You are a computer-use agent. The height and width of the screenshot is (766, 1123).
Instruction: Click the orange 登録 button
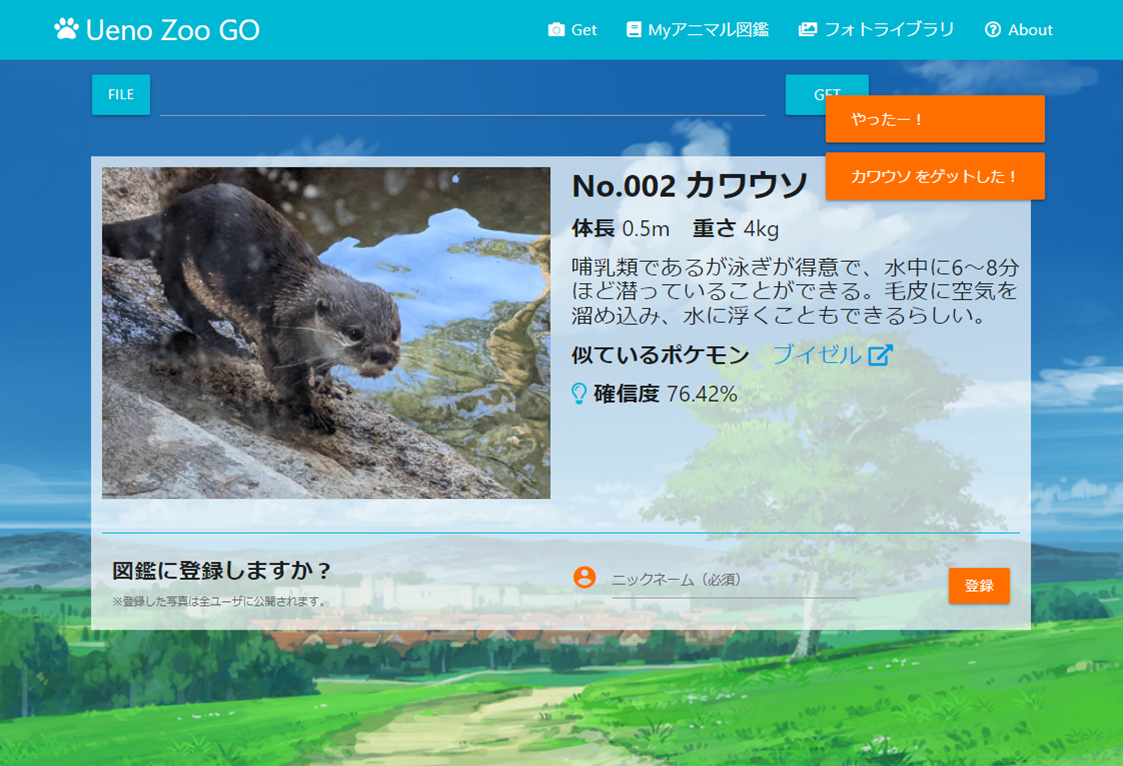pos(978,586)
